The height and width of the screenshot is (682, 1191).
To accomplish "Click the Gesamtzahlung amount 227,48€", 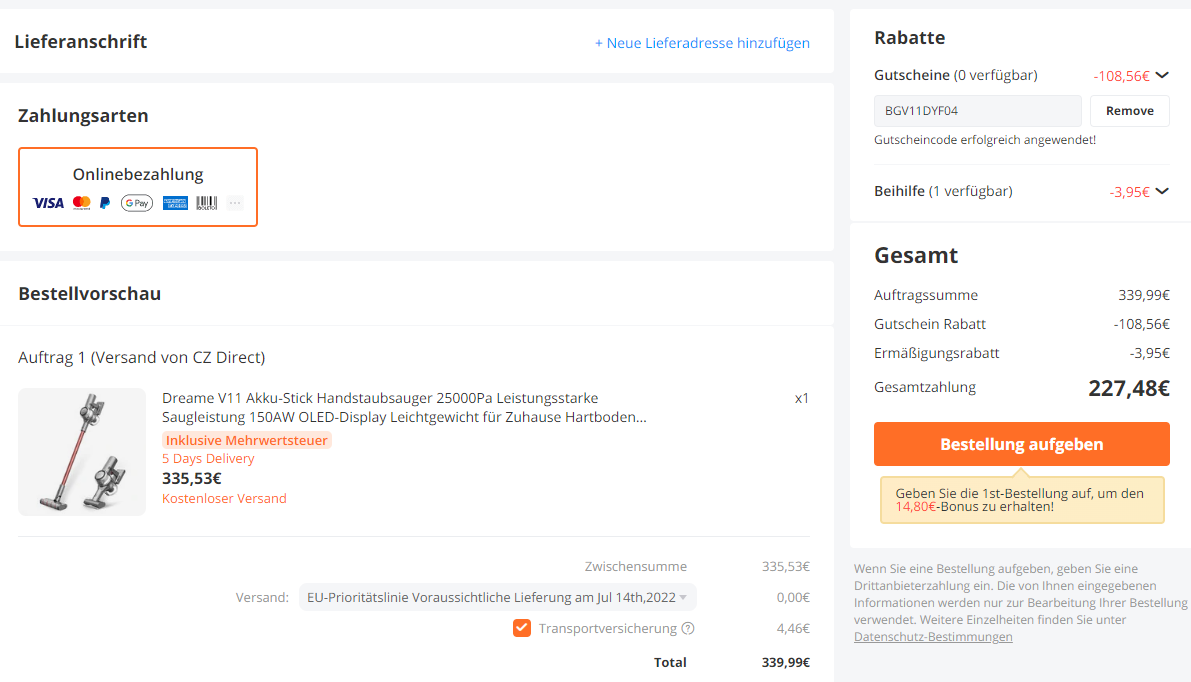I will click(1129, 388).
